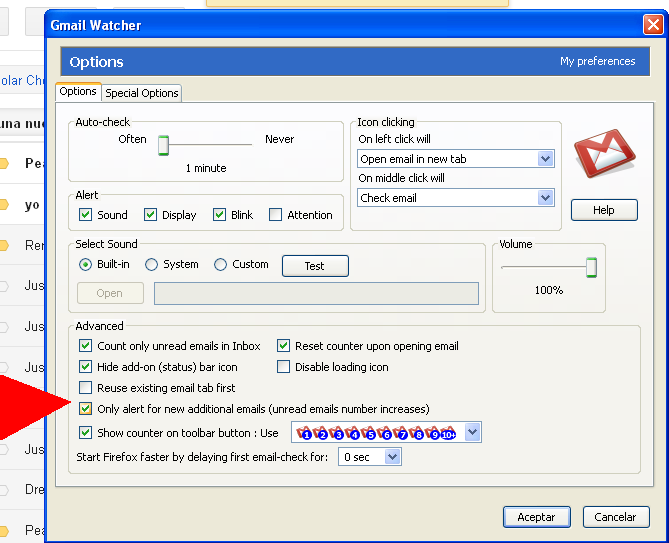The height and width of the screenshot is (543, 669).
Task: Click the custom sound file path field
Action: pos(316,293)
